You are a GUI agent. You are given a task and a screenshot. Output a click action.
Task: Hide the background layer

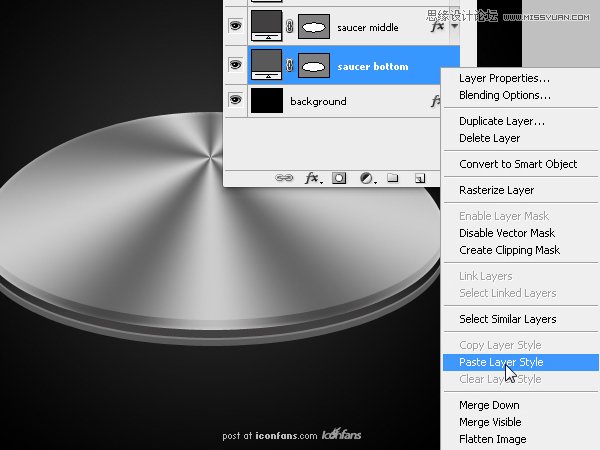click(x=235, y=100)
